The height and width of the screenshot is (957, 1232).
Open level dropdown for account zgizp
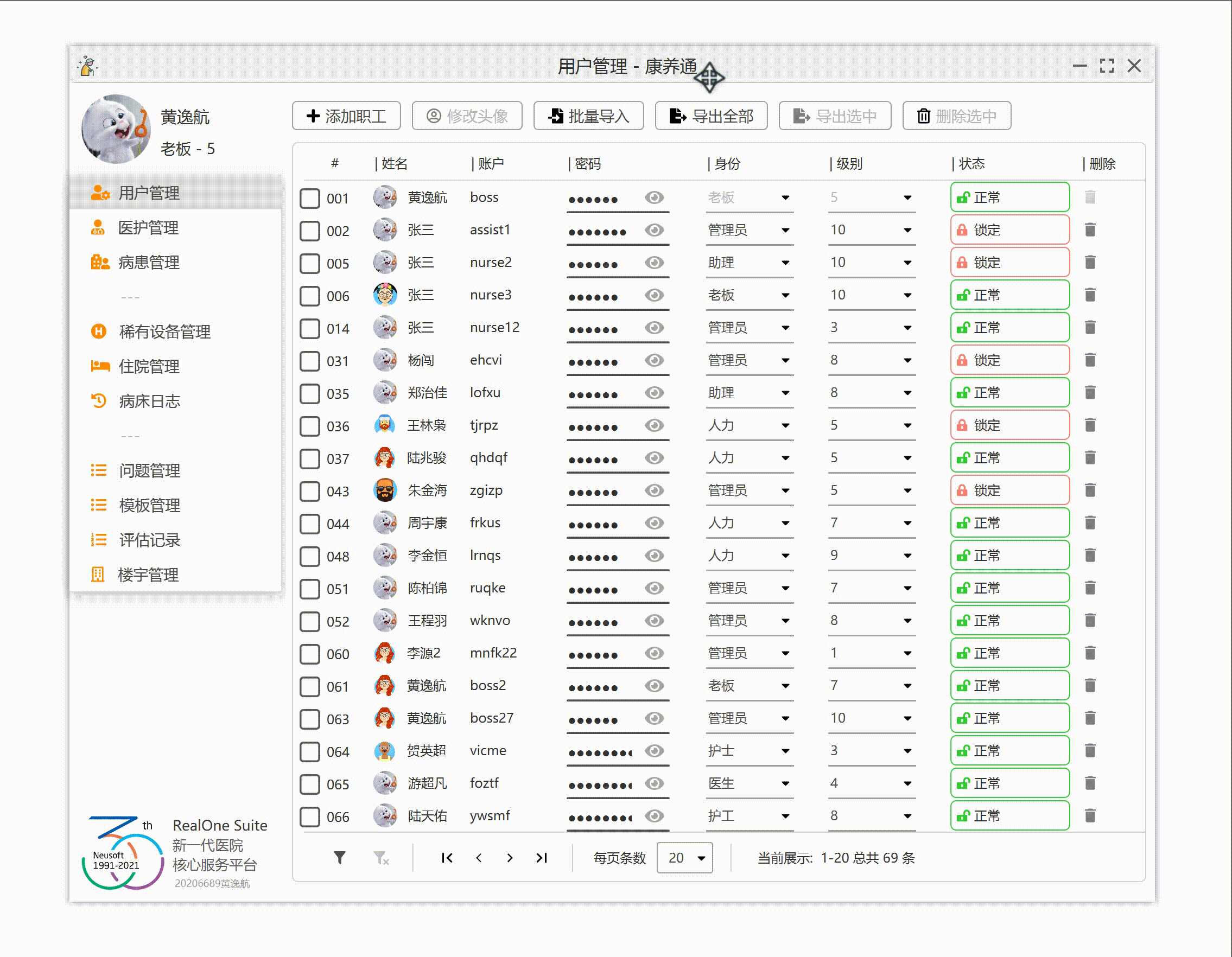907,490
